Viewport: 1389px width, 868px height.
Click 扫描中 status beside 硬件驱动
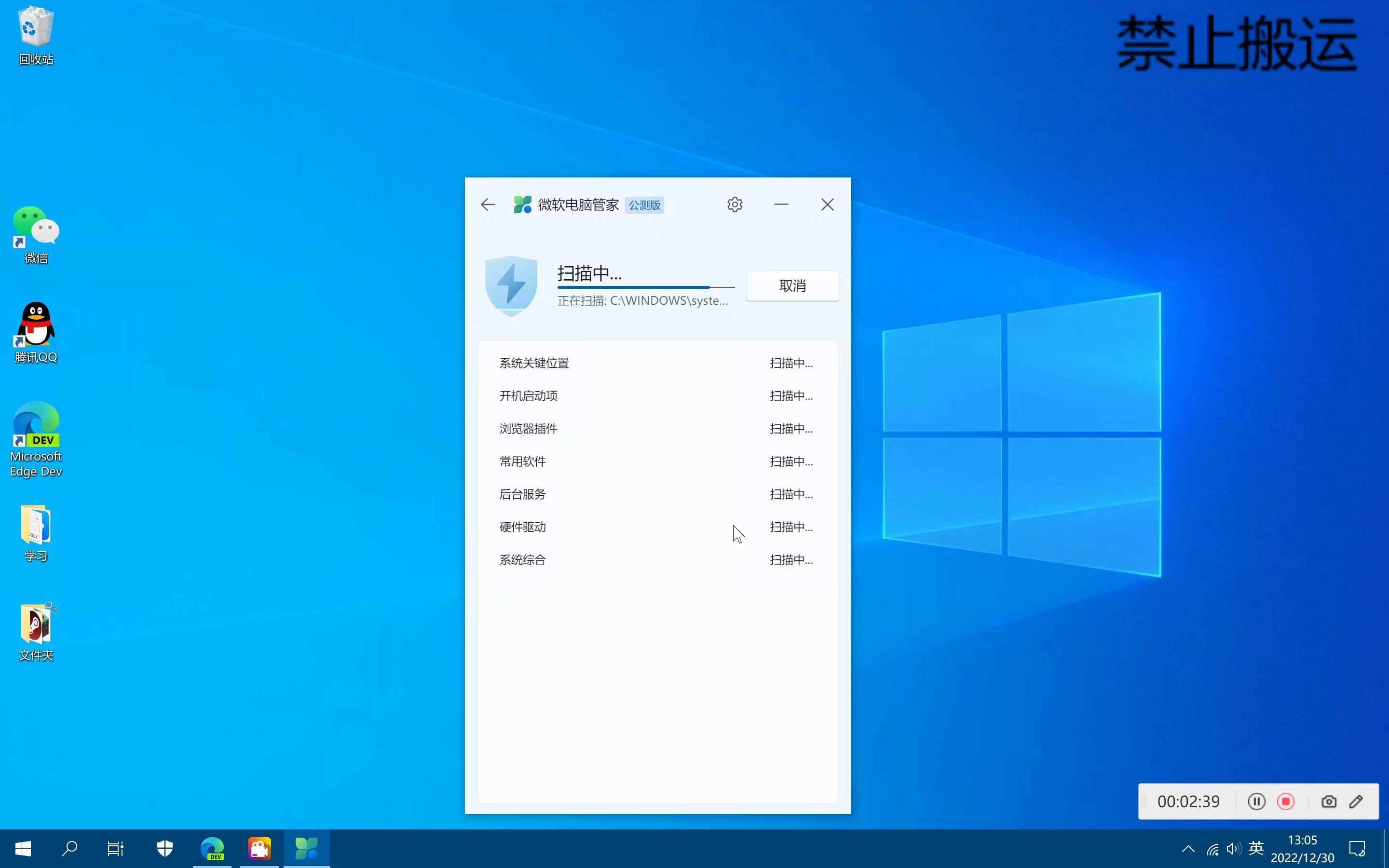pyautogui.click(x=791, y=527)
